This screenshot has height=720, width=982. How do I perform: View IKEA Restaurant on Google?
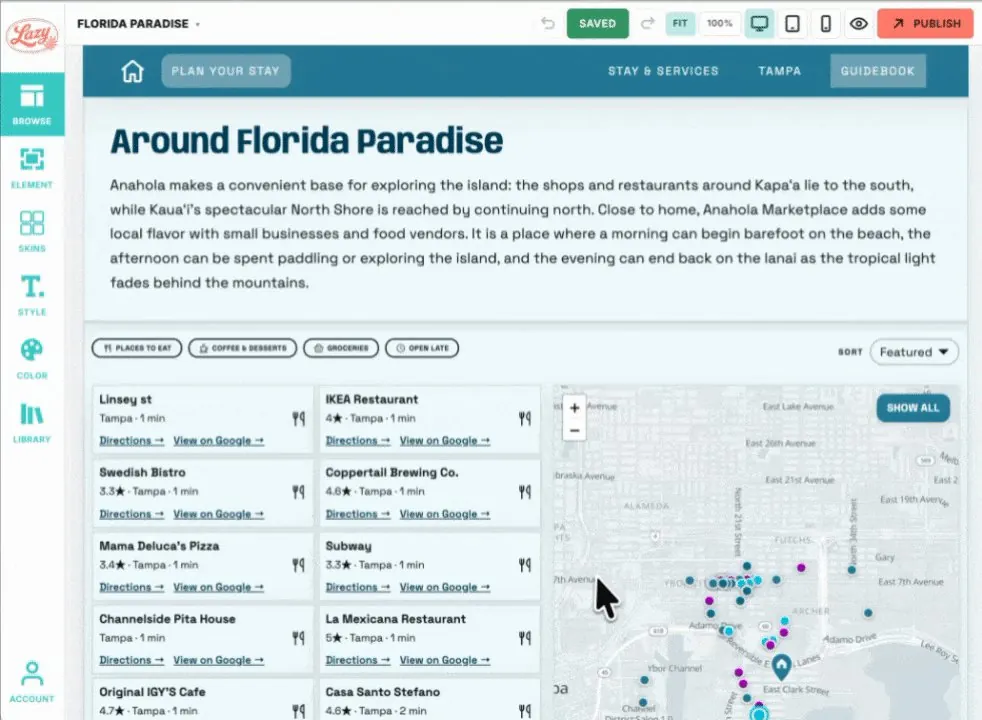coord(445,441)
